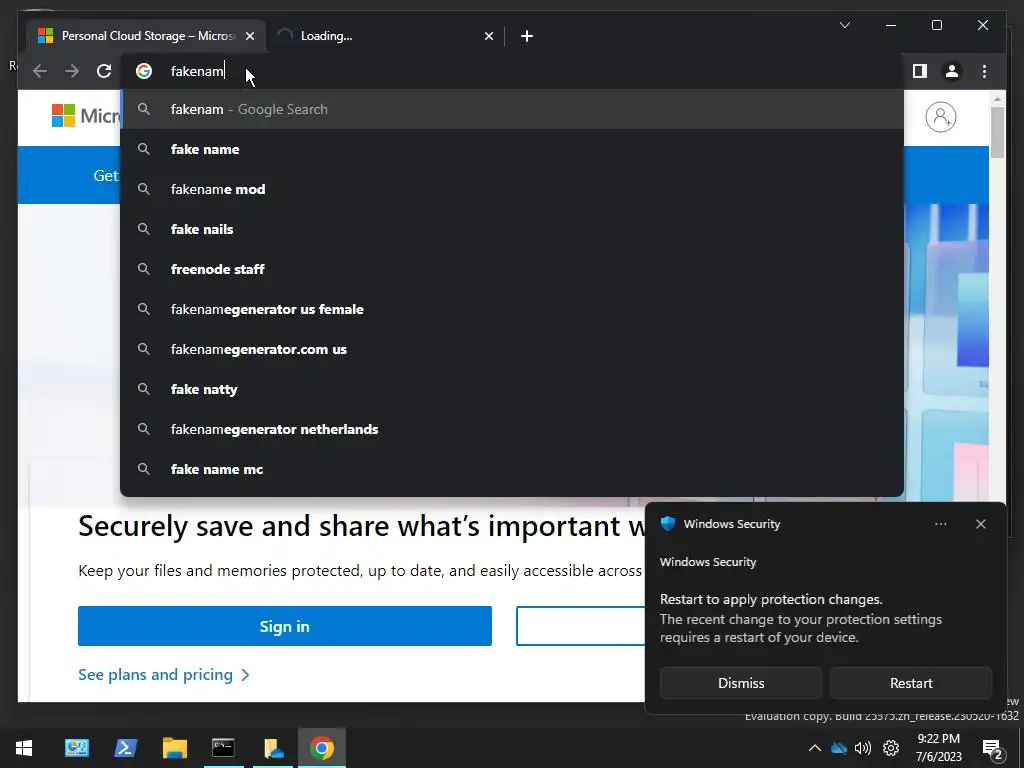Open the taskbar clock and date

click(x=938, y=748)
